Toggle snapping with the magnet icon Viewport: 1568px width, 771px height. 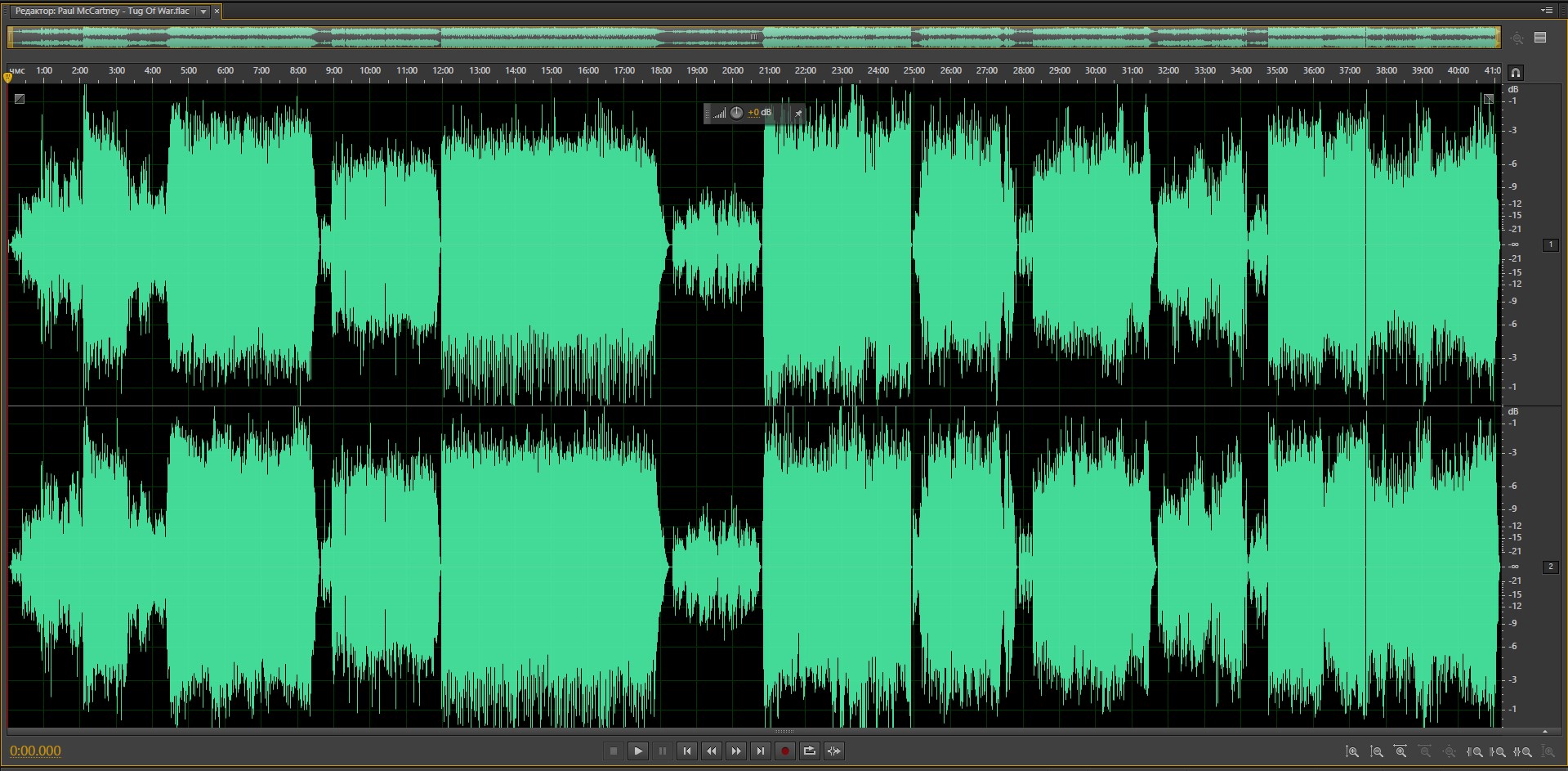[x=1515, y=72]
